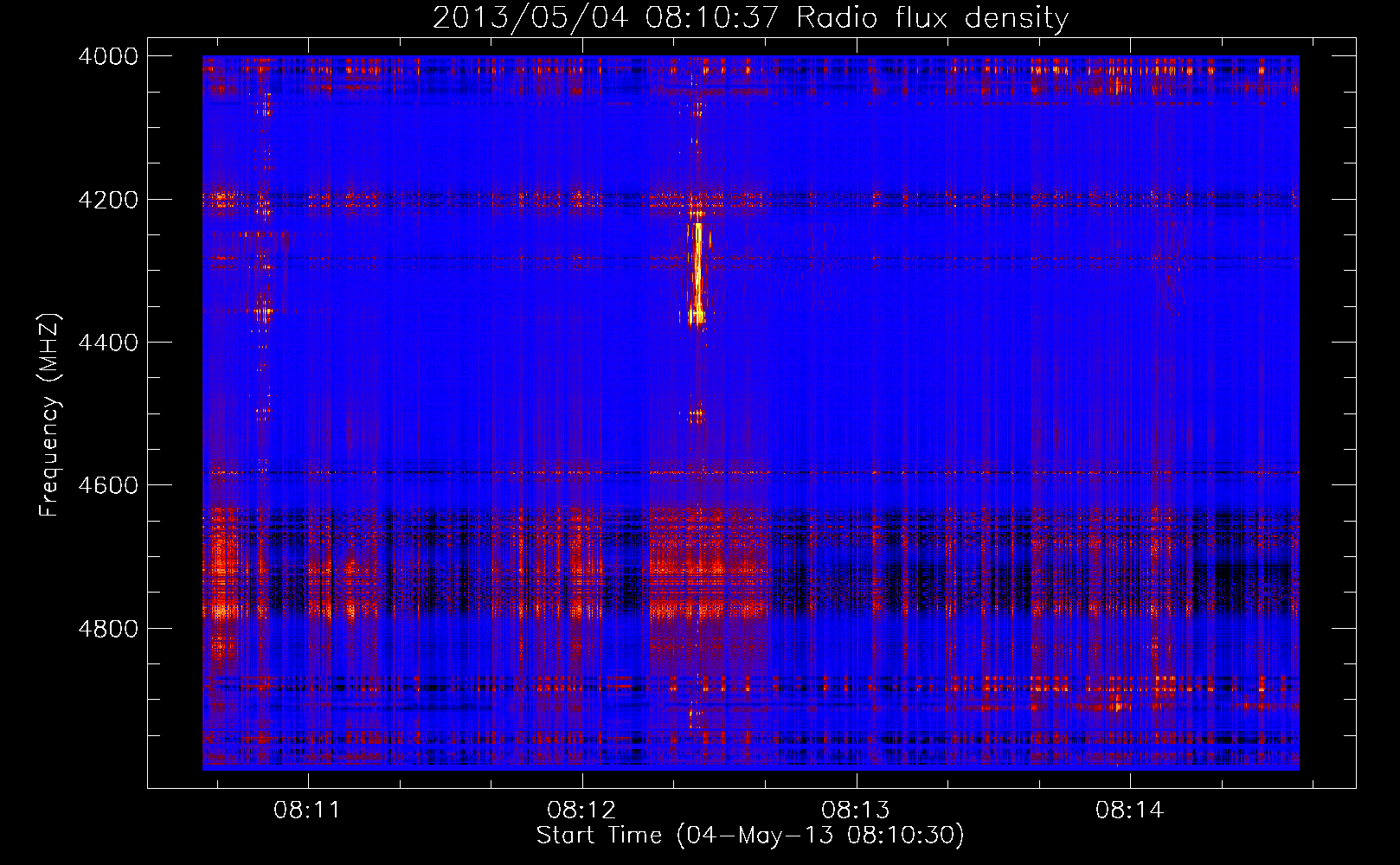Click the 08:14 time axis label
This screenshot has width=1400, height=865.
(x=1130, y=811)
